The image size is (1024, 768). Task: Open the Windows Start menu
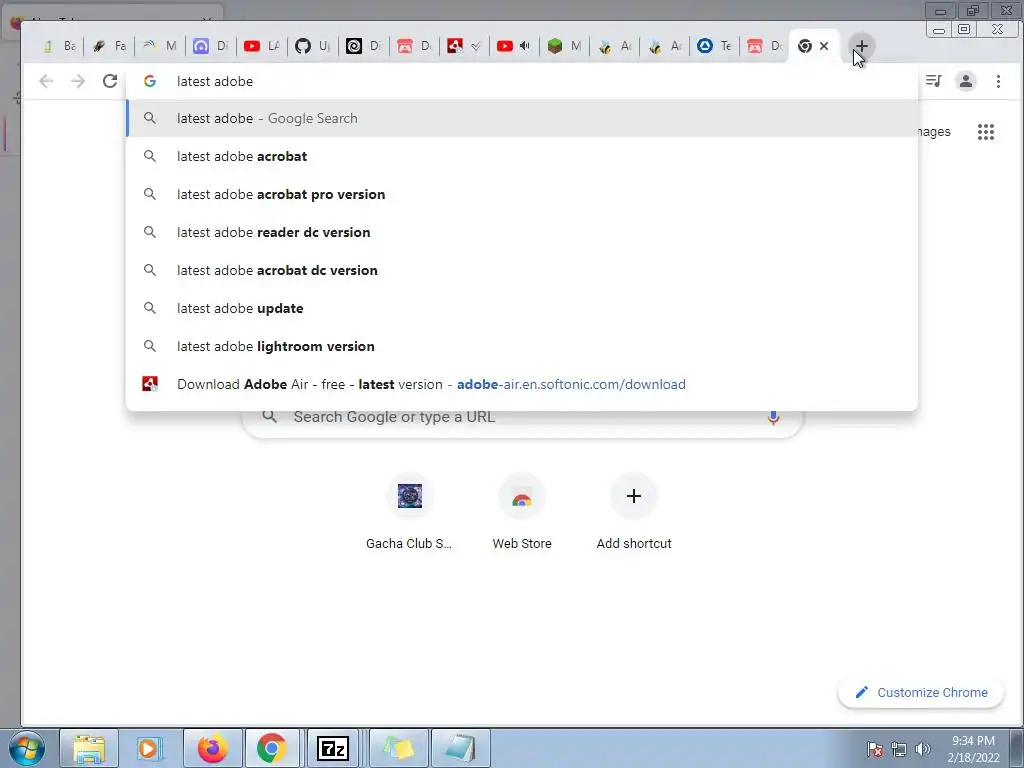(27, 748)
